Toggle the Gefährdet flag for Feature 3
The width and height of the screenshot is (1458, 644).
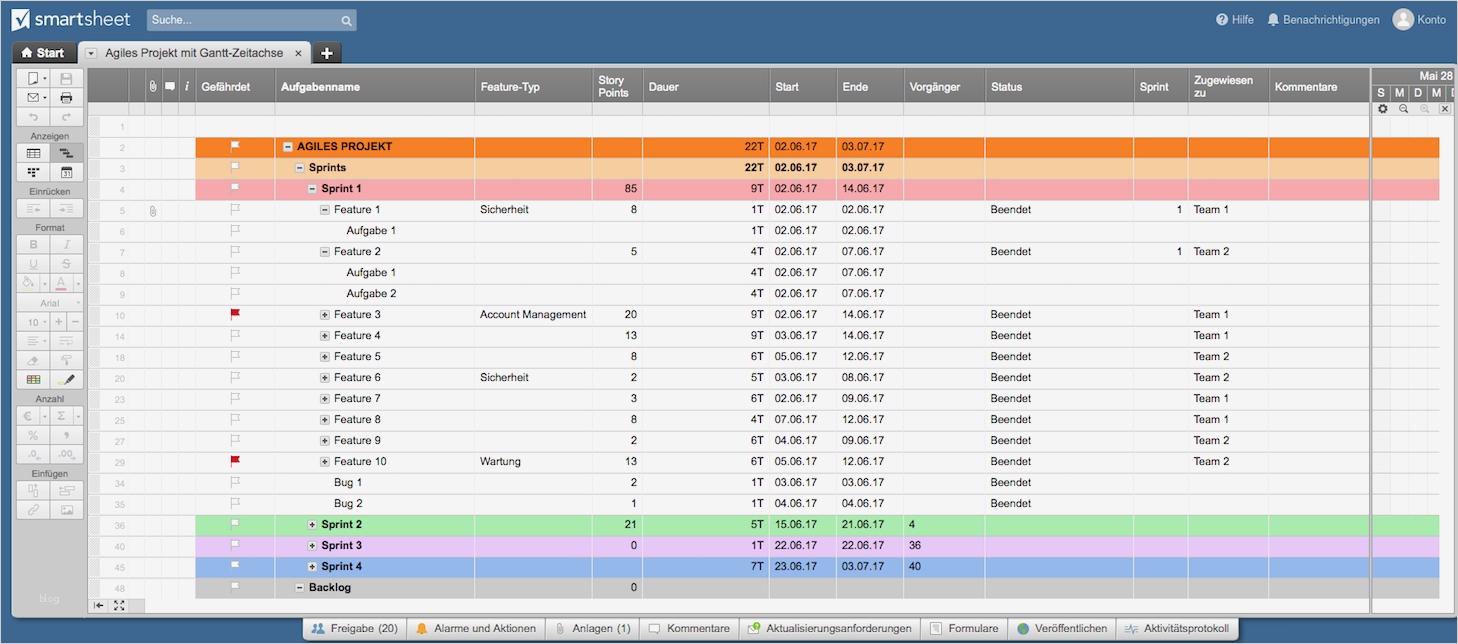pyautogui.click(x=236, y=314)
